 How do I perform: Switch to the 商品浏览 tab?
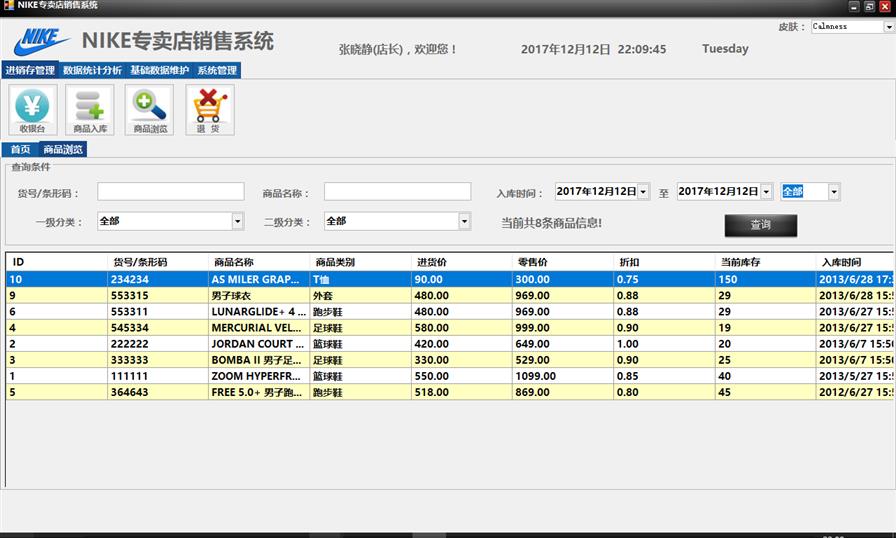click(63, 150)
